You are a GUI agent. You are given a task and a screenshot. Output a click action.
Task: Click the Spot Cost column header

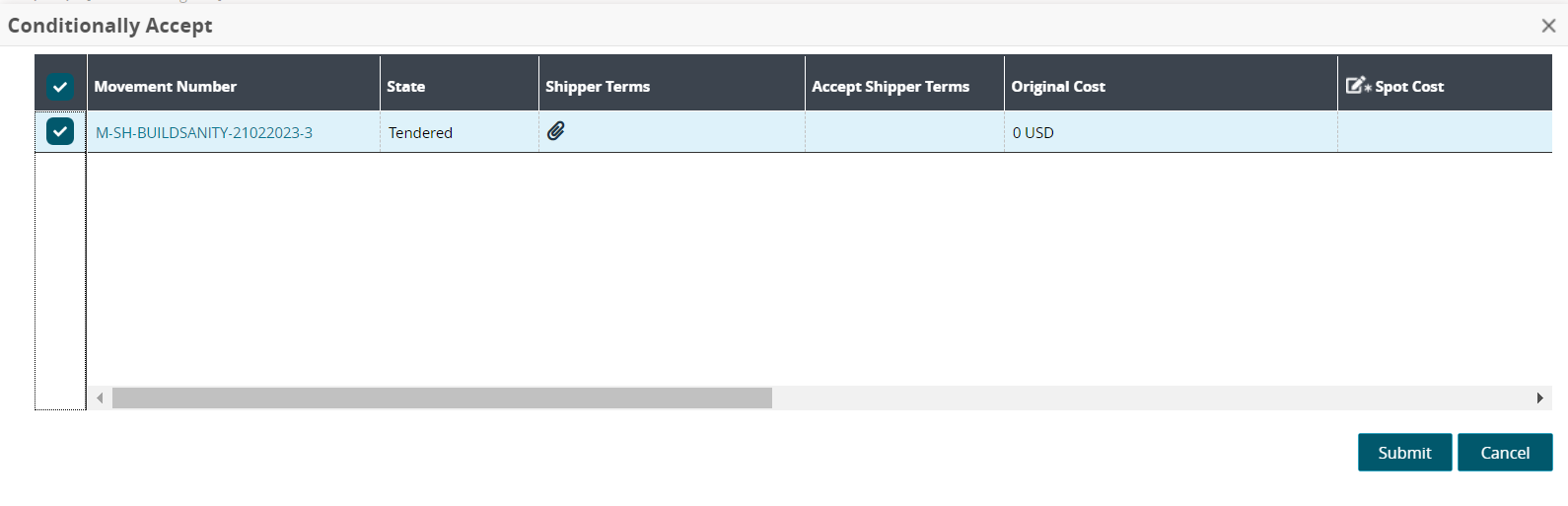[x=1409, y=87]
